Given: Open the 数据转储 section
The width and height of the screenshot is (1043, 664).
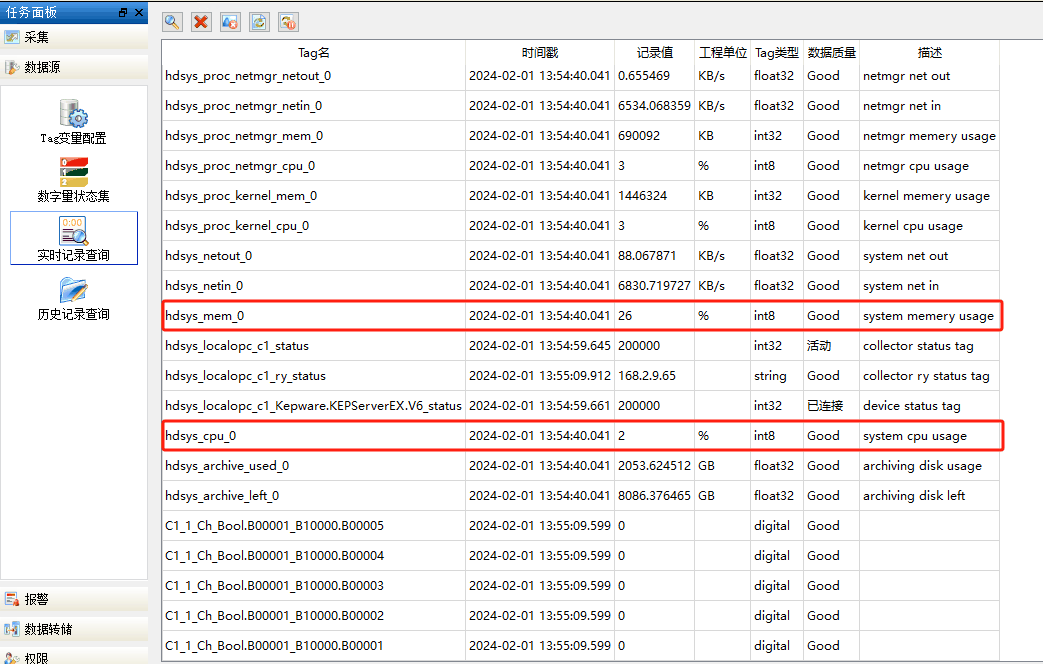Looking at the screenshot, I should click(74, 629).
